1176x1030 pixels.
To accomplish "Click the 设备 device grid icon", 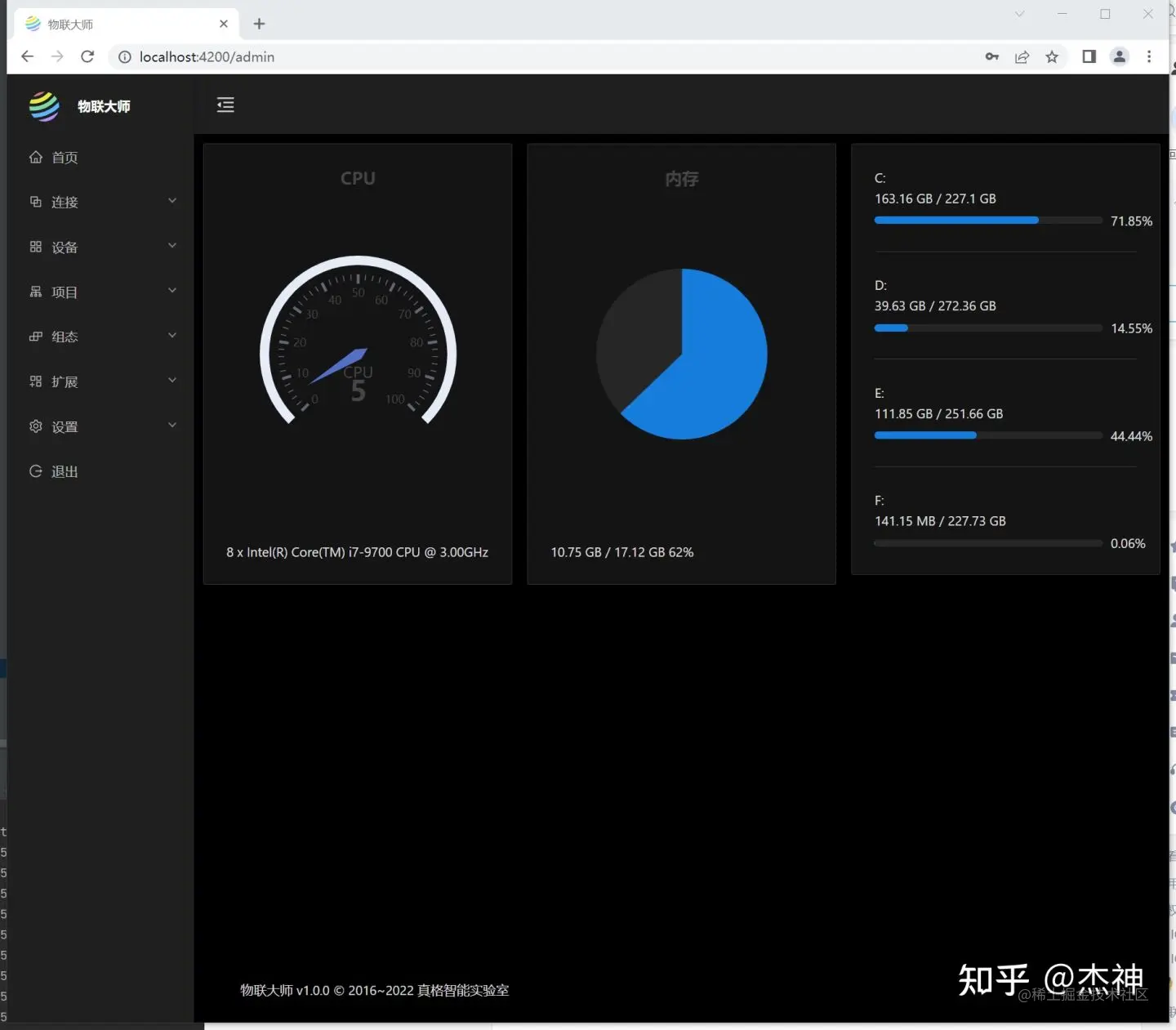I will pyautogui.click(x=36, y=247).
